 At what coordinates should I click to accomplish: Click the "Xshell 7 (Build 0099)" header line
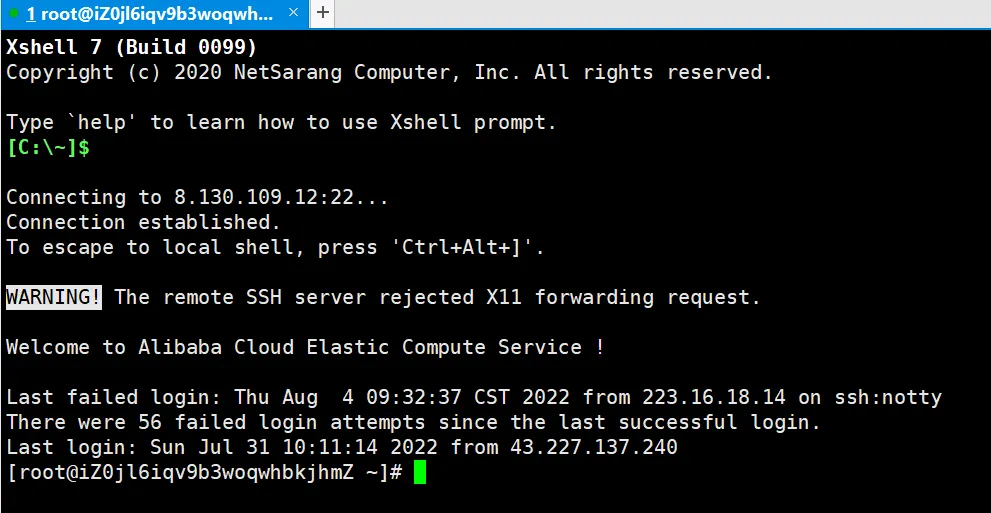132,47
